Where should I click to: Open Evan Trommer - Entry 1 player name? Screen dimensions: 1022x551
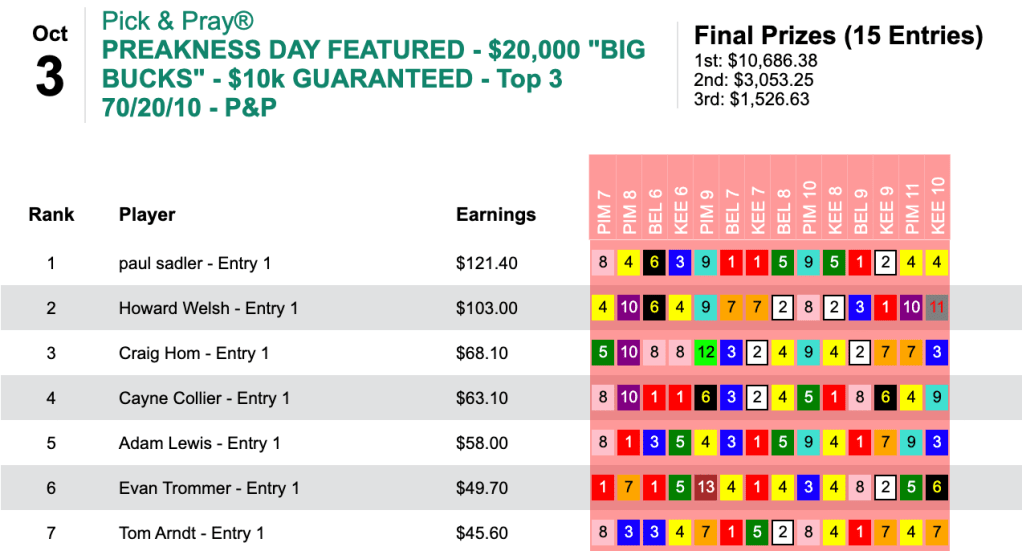(x=209, y=489)
